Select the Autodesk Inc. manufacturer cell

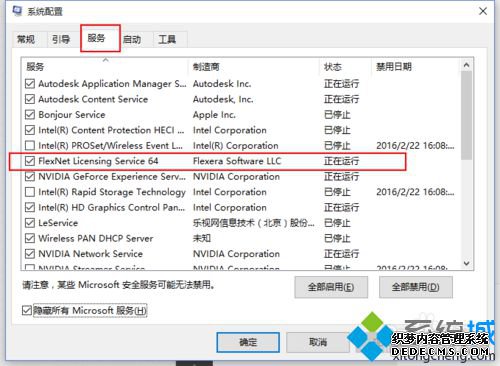click(222, 83)
